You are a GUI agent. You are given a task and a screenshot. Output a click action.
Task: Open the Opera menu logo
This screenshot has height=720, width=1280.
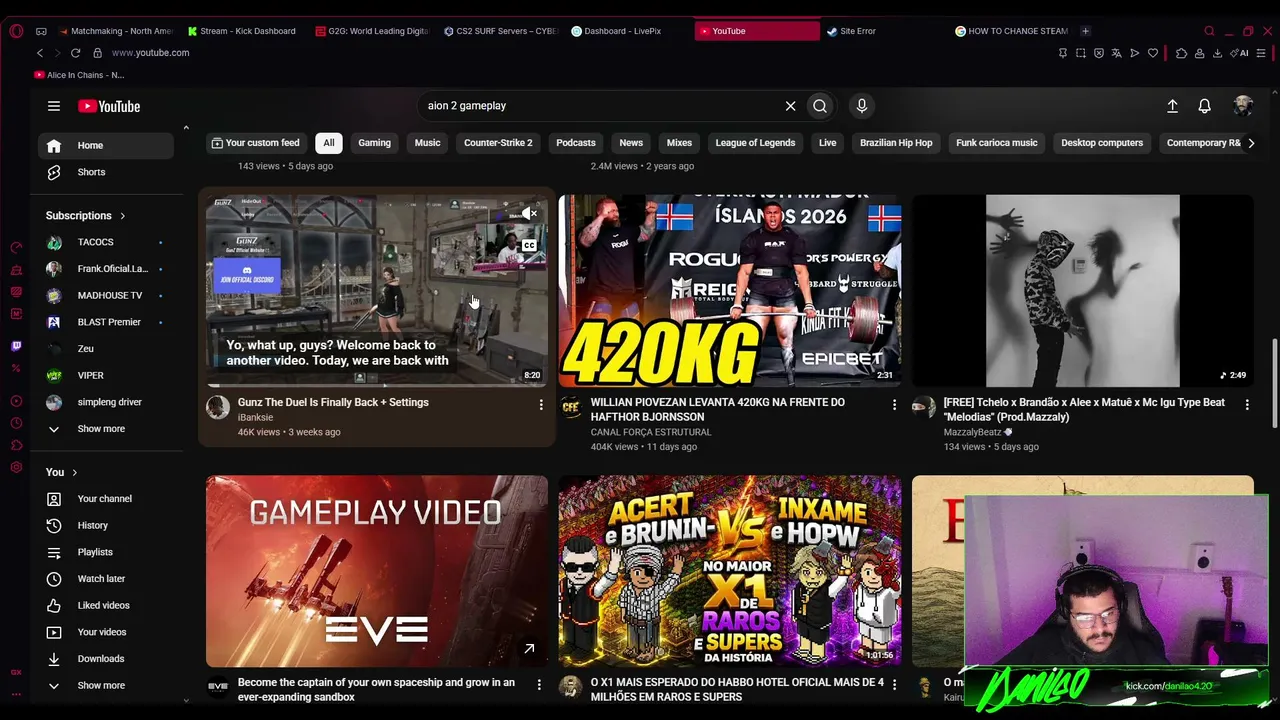click(16, 31)
